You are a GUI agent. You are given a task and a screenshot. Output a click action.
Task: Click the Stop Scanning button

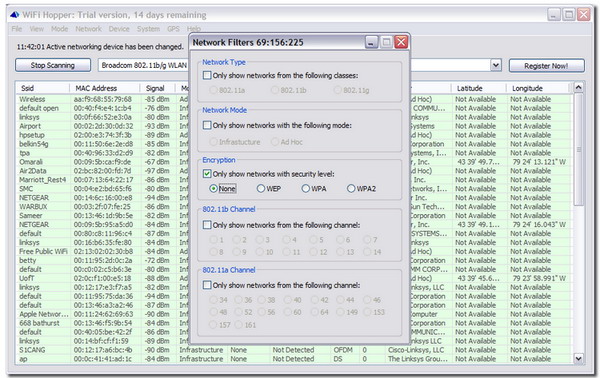pos(53,65)
